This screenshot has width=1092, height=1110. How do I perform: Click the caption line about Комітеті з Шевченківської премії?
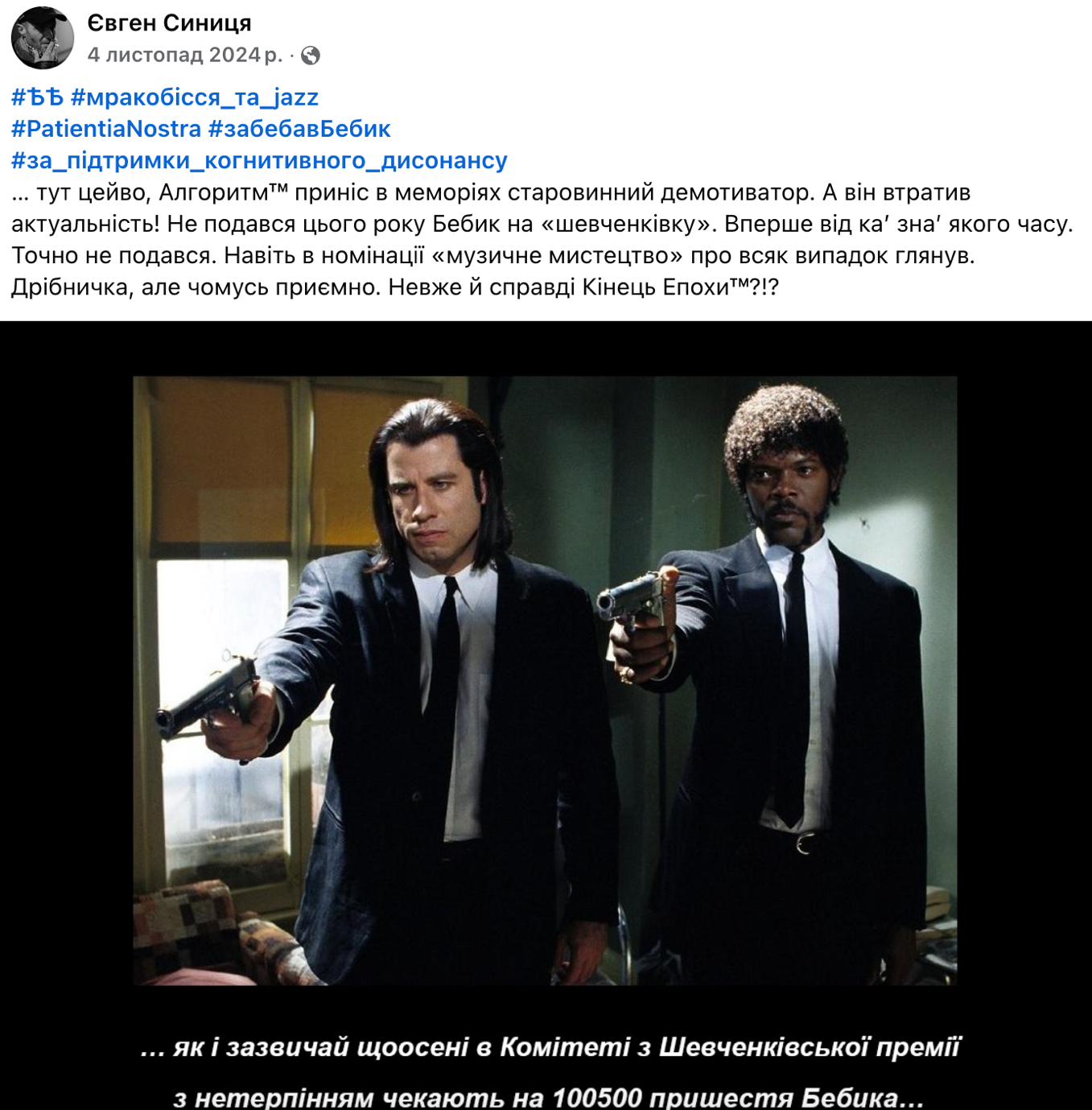click(x=550, y=1047)
